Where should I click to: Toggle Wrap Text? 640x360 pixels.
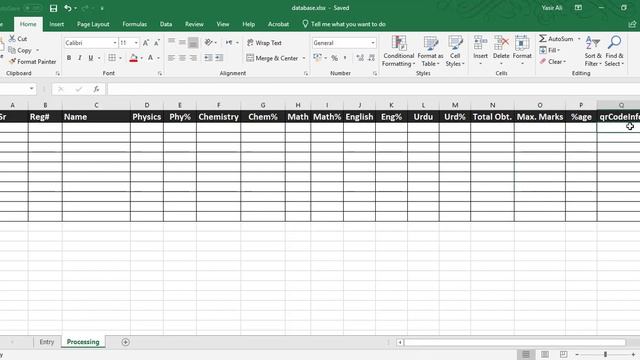[264, 42]
